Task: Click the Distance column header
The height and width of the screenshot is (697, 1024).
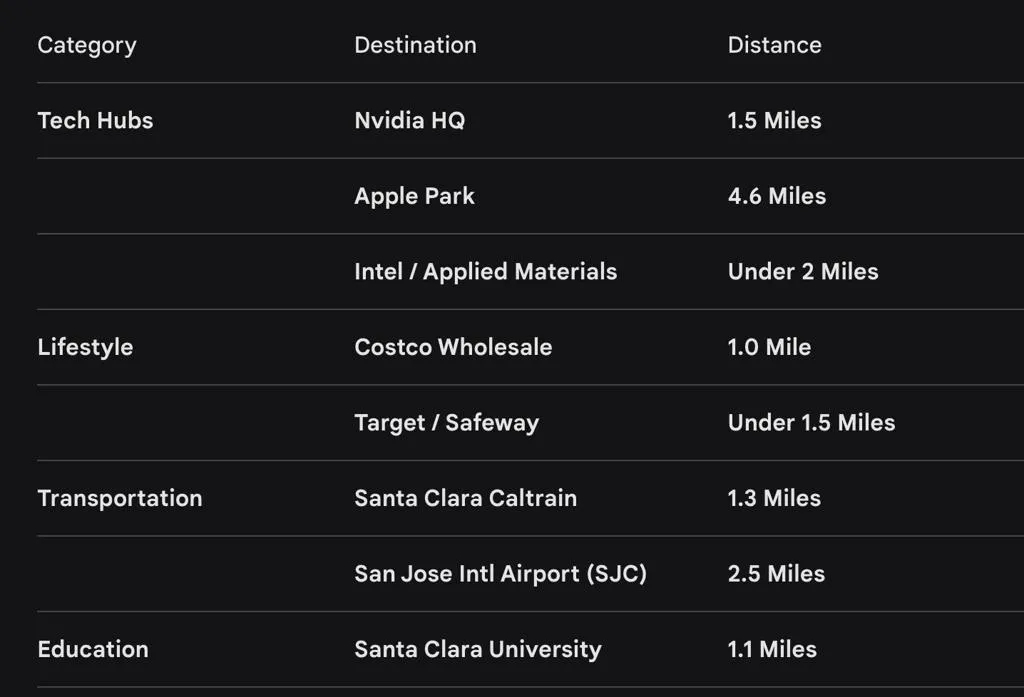Action: [774, 45]
